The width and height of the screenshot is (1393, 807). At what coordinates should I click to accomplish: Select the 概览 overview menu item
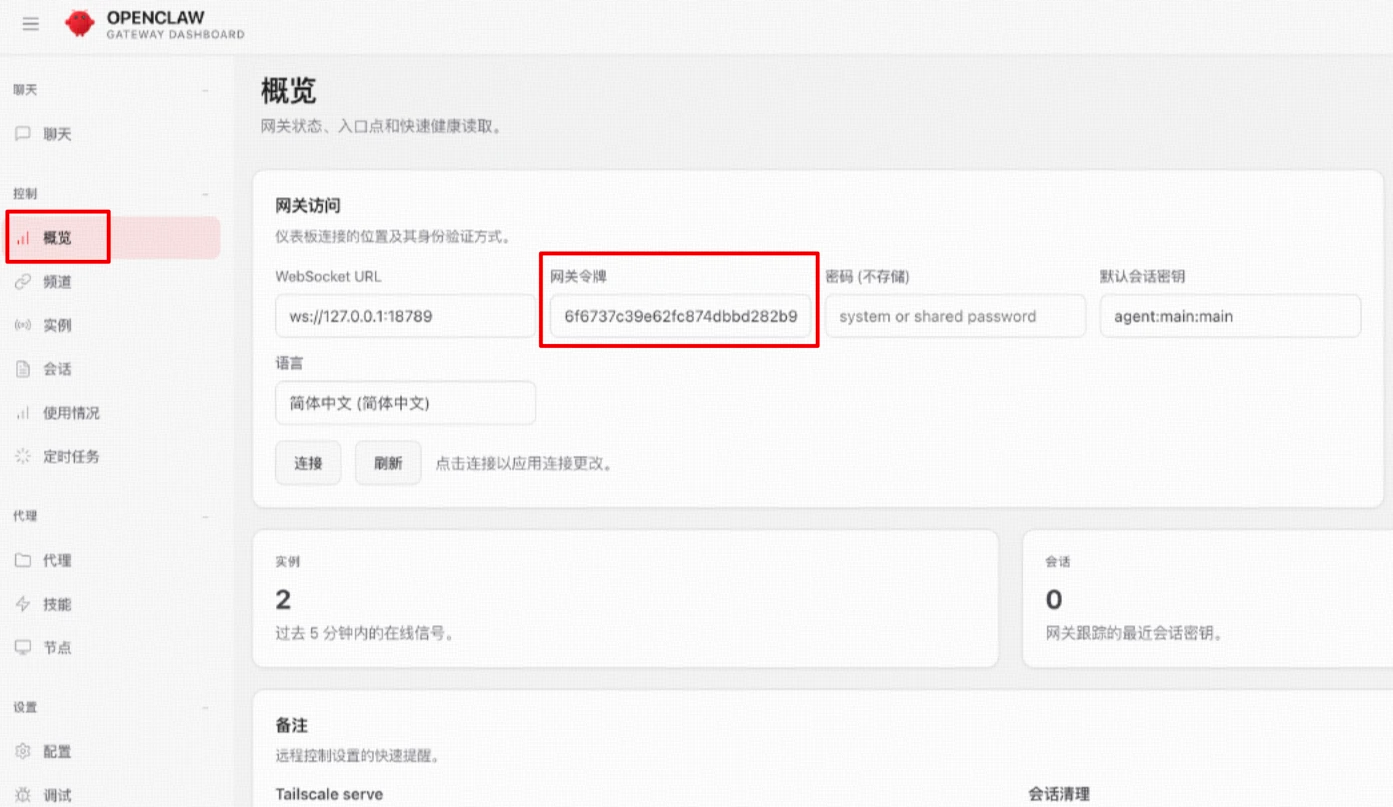pos(58,238)
